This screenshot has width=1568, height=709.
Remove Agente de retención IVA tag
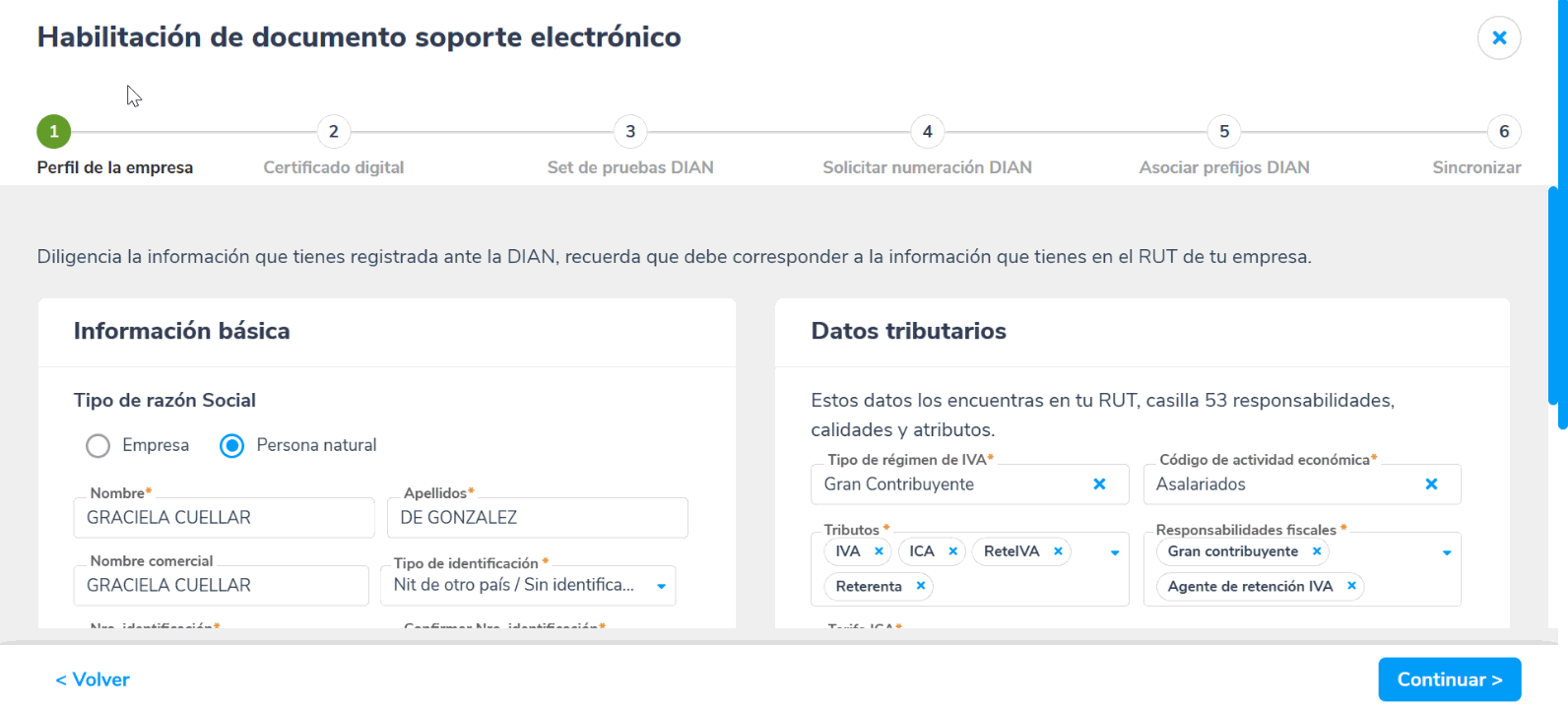click(x=1351, y=586)
